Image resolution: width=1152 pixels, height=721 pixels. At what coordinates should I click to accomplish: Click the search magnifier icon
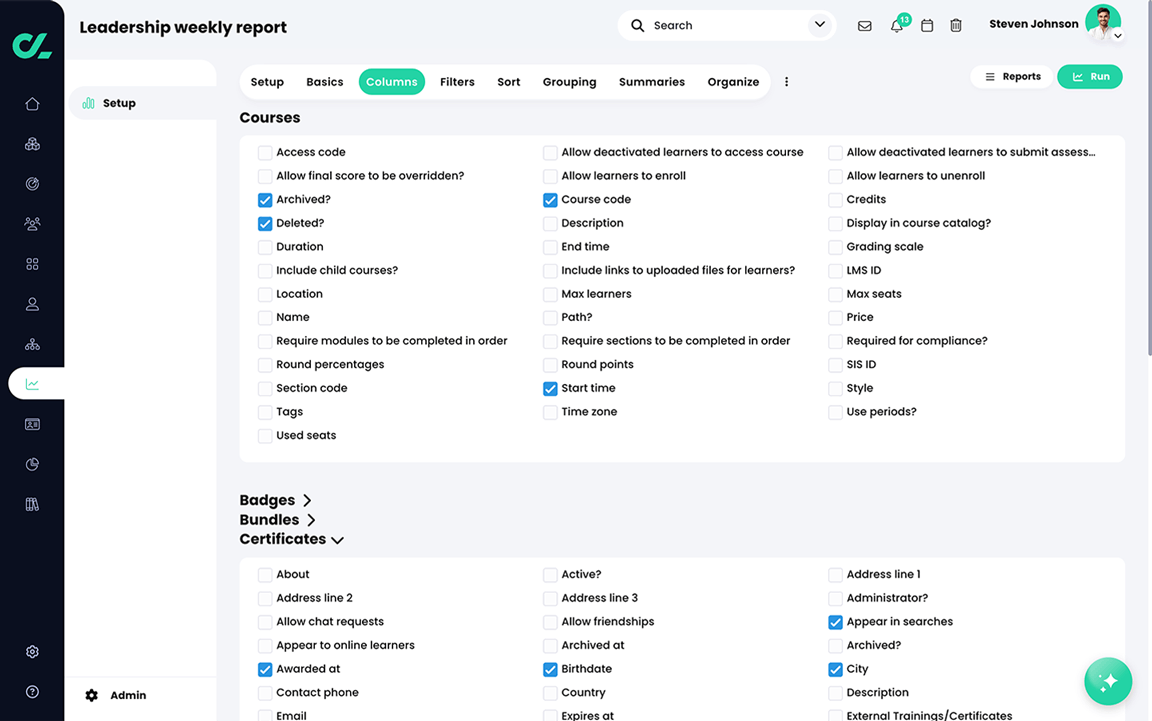[638, 26]
